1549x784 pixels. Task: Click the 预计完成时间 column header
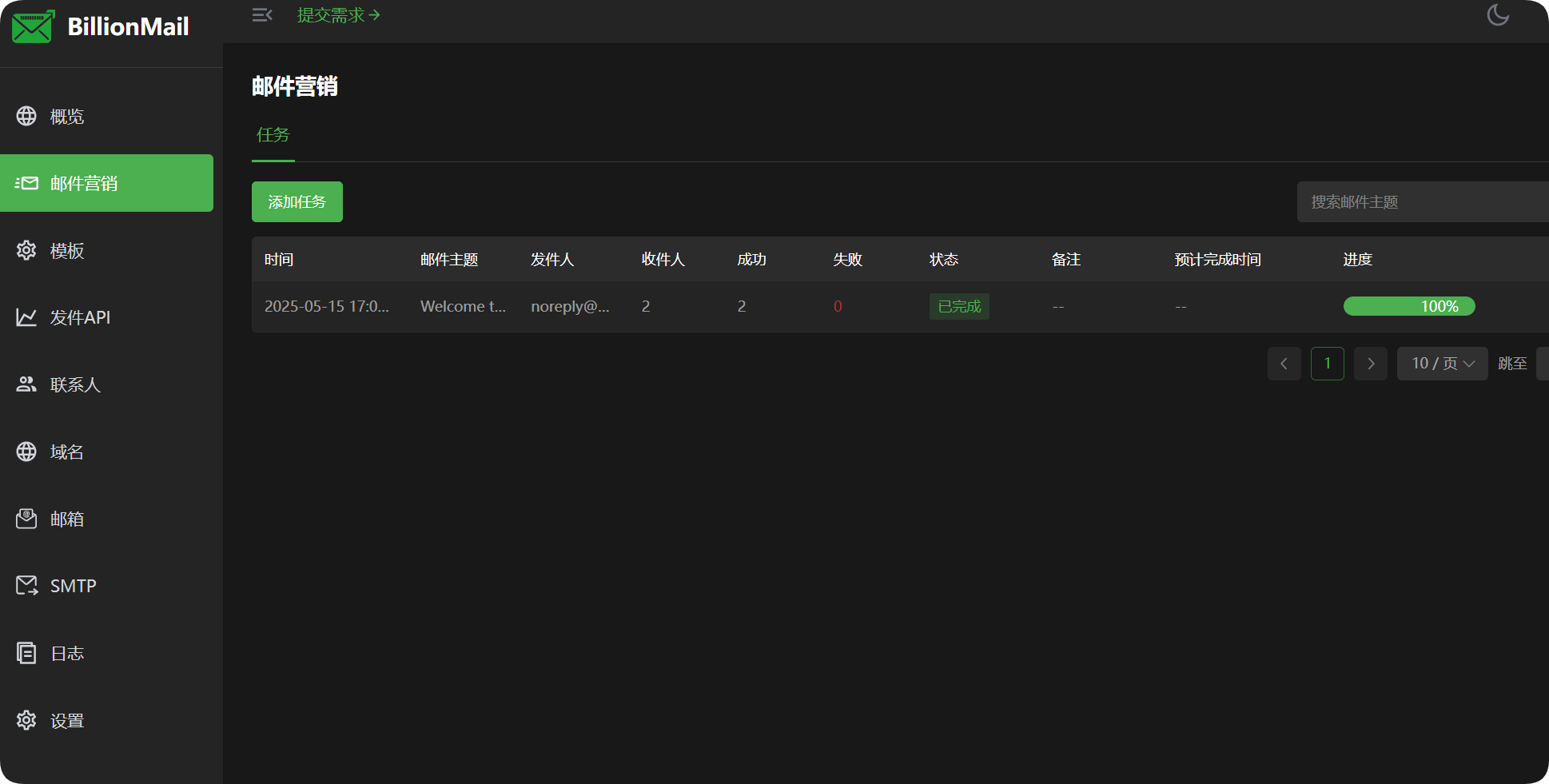coord(1217,260)
